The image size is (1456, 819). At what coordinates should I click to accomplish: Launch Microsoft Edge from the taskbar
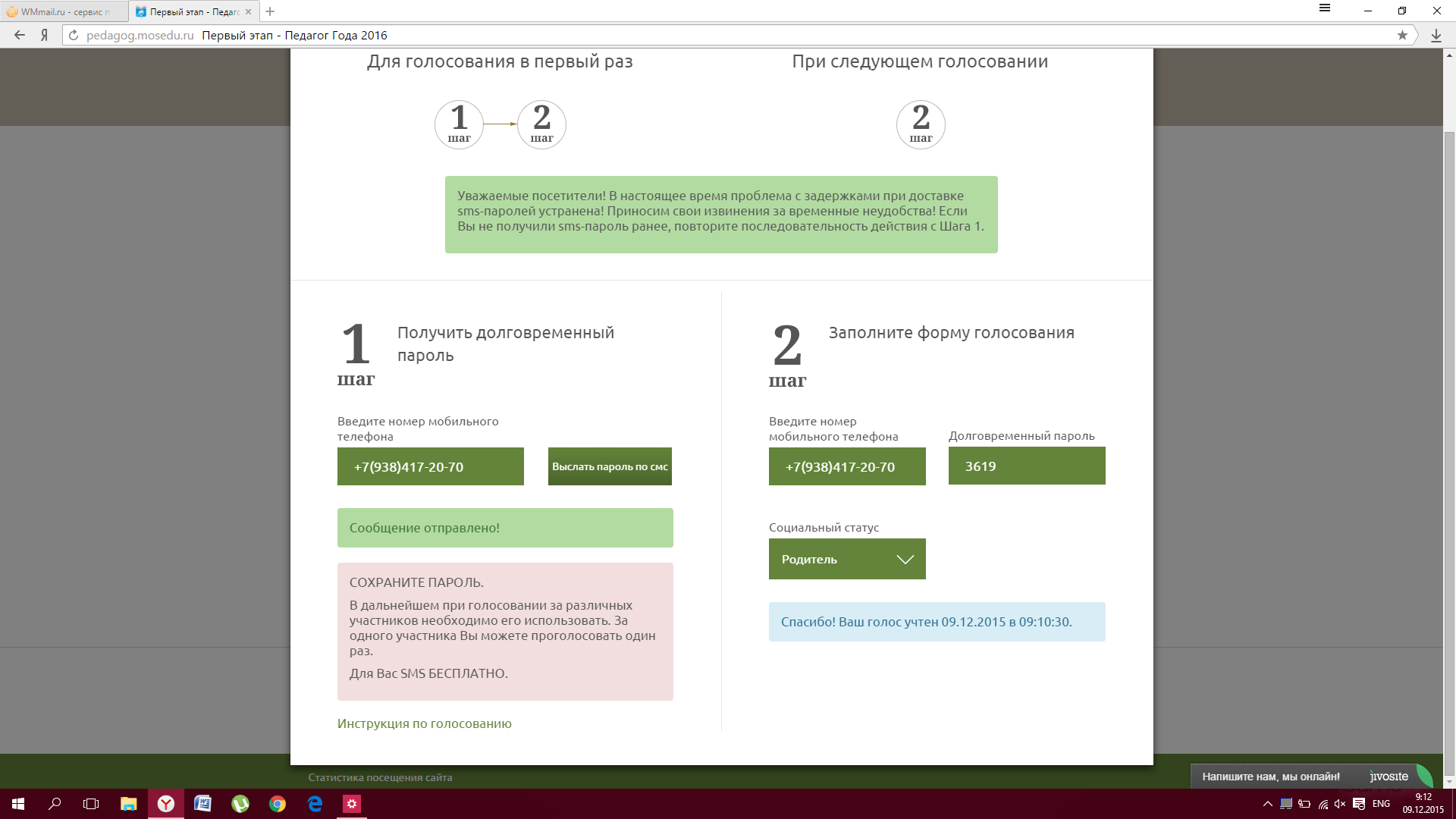click(x=315, y=804)
